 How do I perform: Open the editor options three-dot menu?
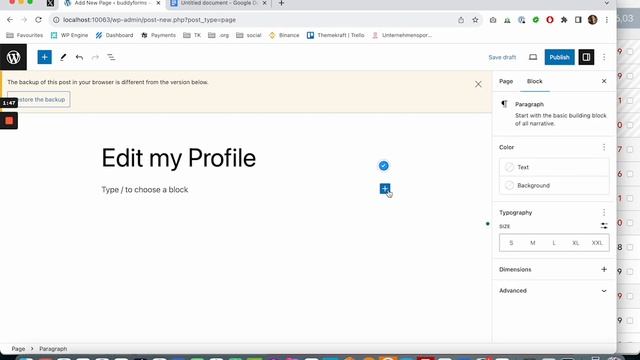604,57
